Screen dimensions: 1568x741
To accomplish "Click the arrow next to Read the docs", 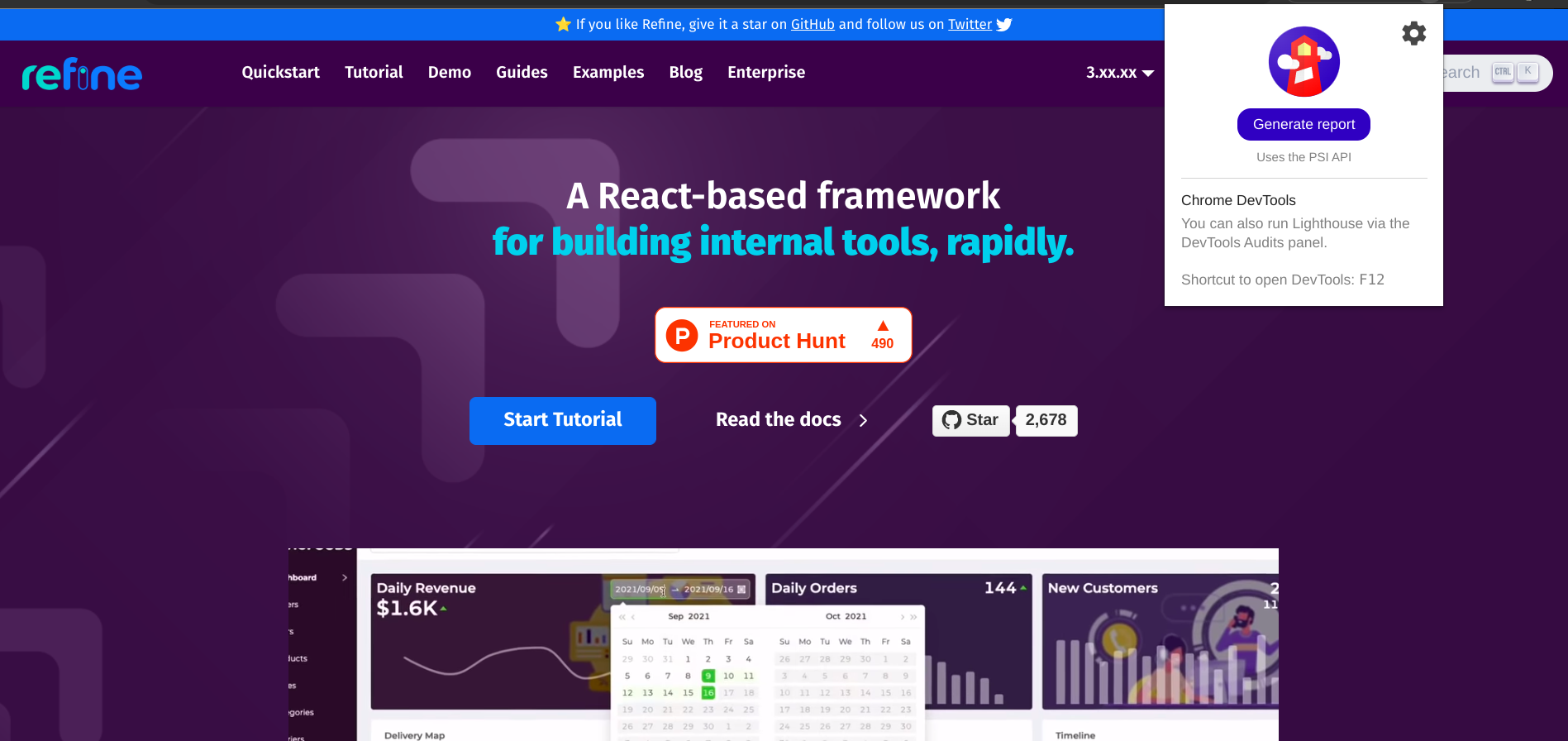I will pos(863,420).
